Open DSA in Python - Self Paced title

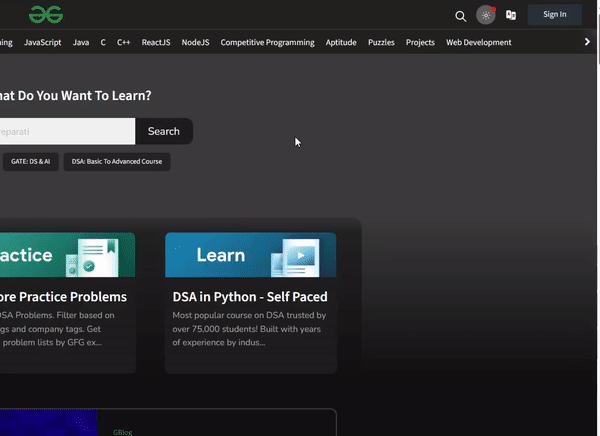(250, 297)
